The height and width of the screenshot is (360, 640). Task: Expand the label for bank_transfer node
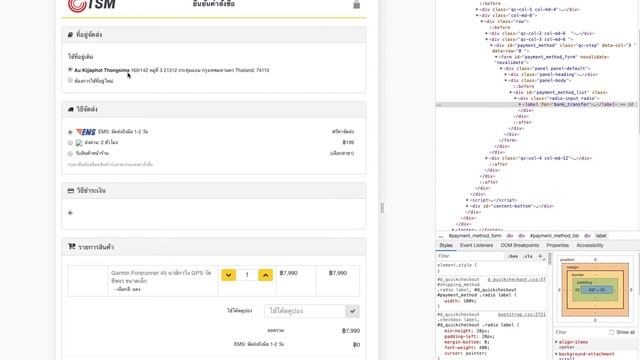[x=520, y=104]
